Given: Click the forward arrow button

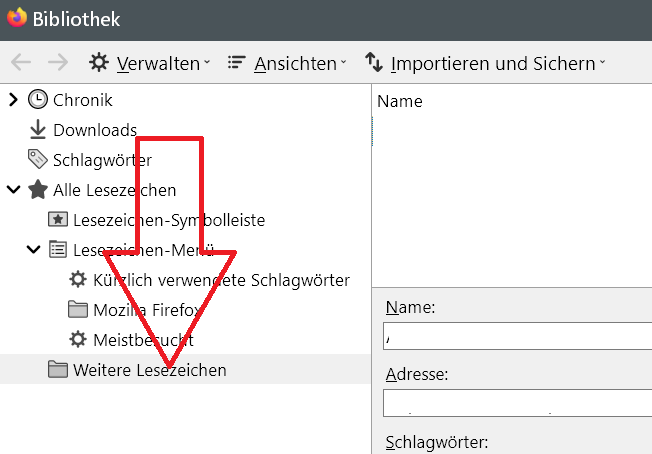Looking at the screenshot, I should click(x=58, y=63).
